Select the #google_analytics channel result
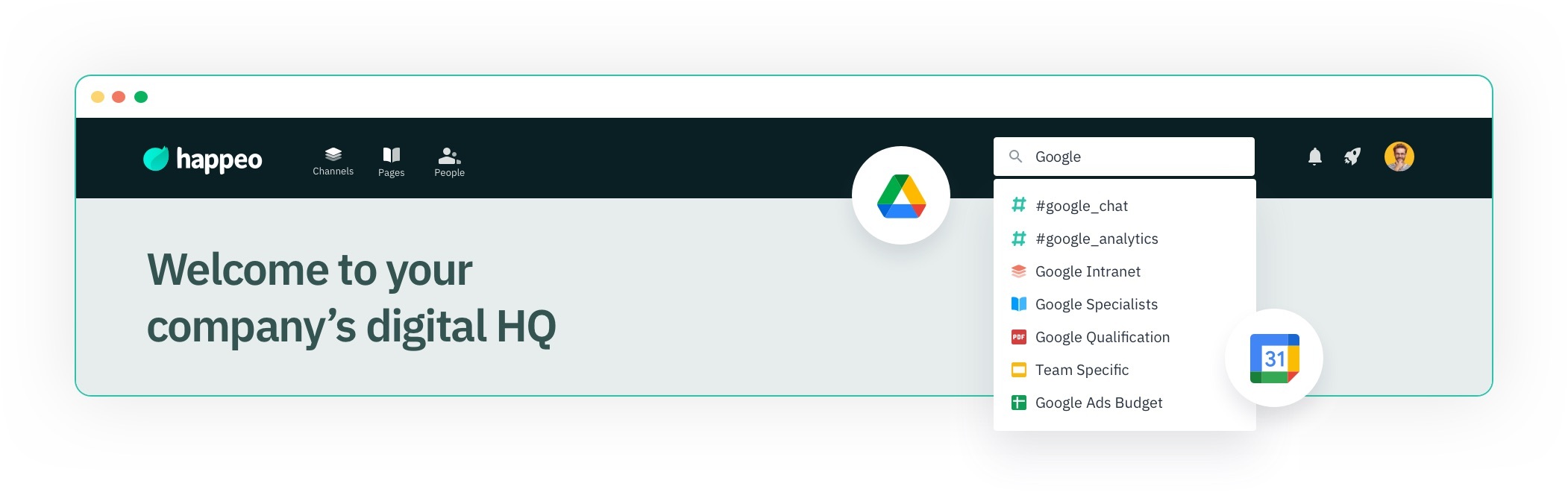This screenshot has height=498, width=1568. coord(1124,239)
